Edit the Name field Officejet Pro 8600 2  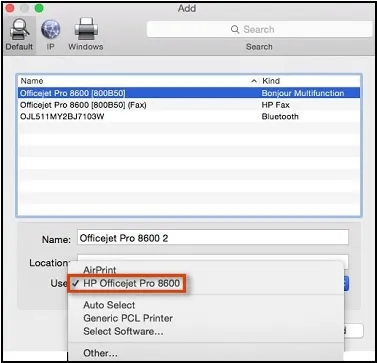click(213, 238)
